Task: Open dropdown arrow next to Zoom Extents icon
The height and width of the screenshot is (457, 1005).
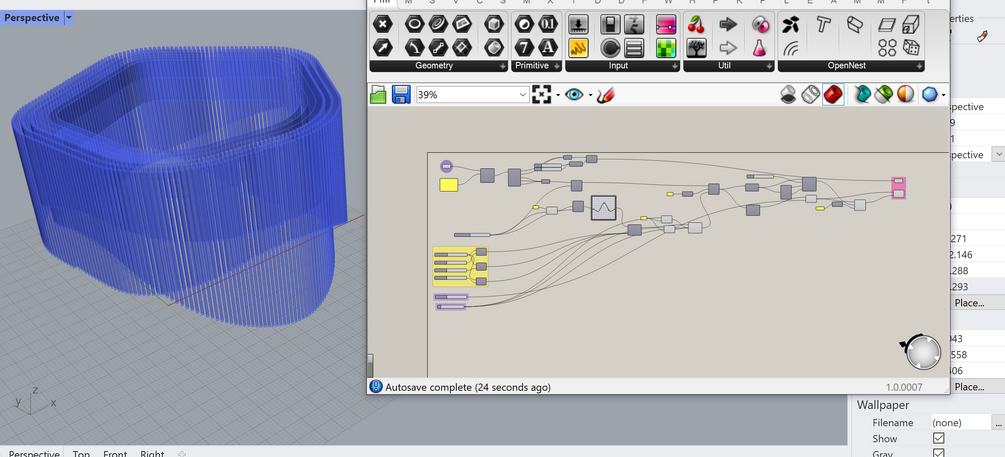Action: pos(558,96)
